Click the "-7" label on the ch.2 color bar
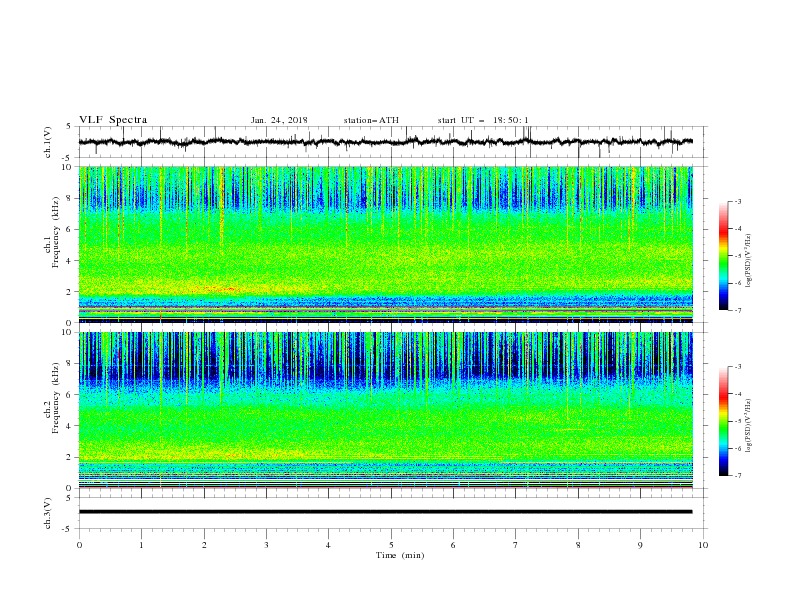The height and width of the screenshot is (612, 792). 737,475
